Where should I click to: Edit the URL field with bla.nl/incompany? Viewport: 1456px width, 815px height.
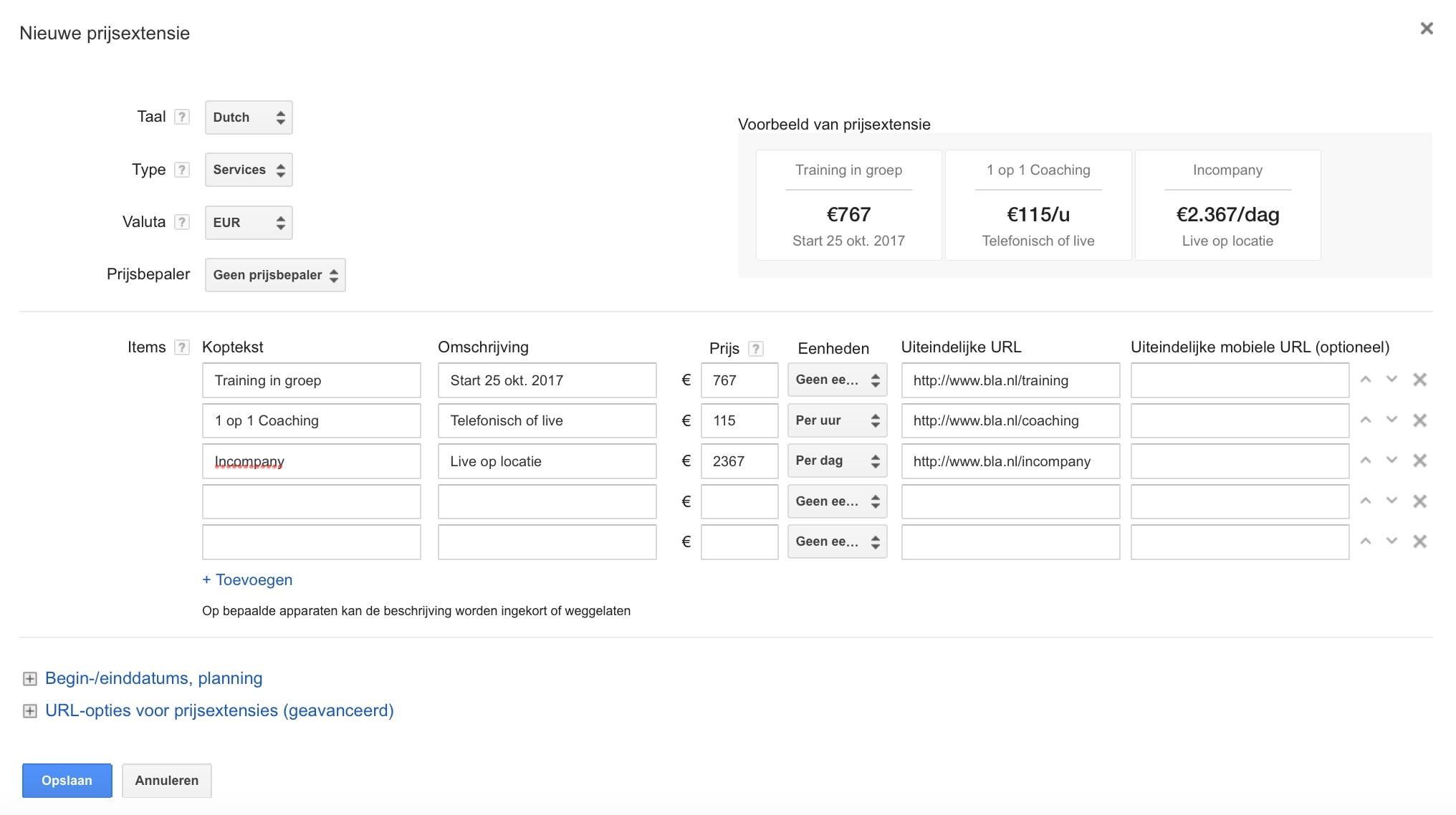pyautogui.click(x=1010, y=461)
